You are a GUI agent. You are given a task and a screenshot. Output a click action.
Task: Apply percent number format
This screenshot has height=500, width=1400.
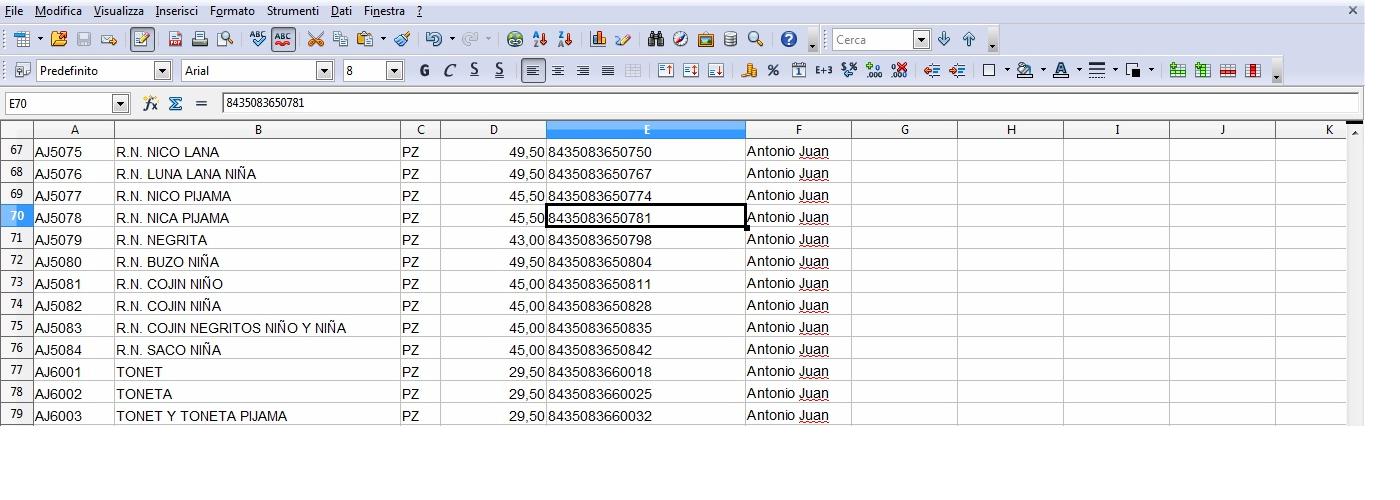[x=773, y=70]
